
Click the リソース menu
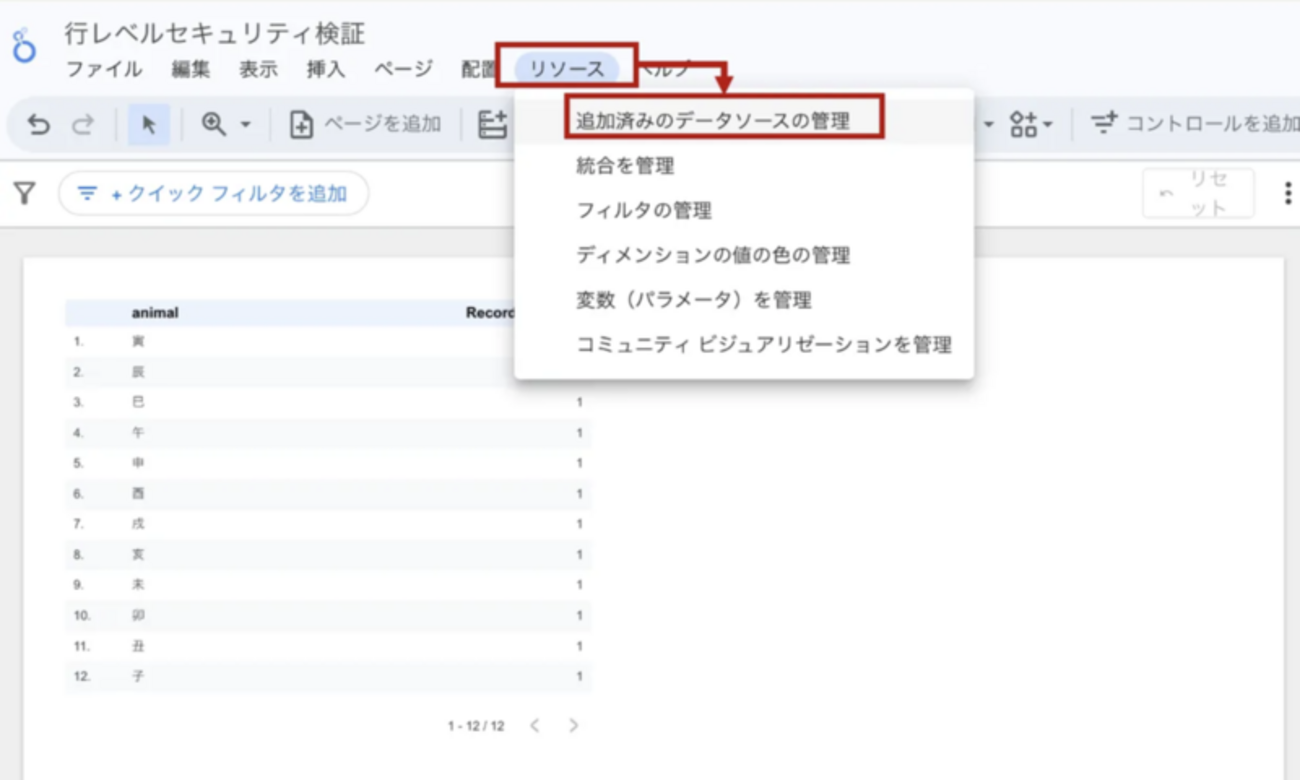pos(567,69)
